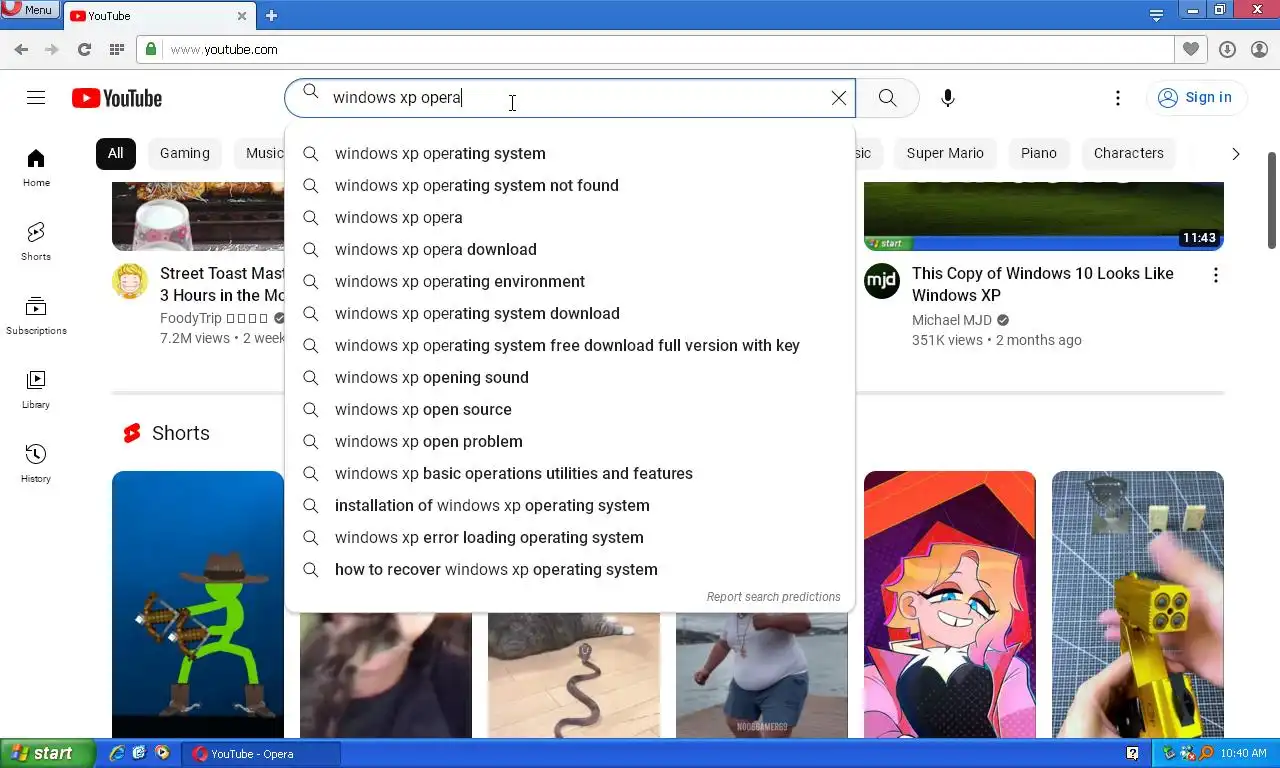Report search predictions link
Screen dimensions: 1280x768
click(773, 597)
